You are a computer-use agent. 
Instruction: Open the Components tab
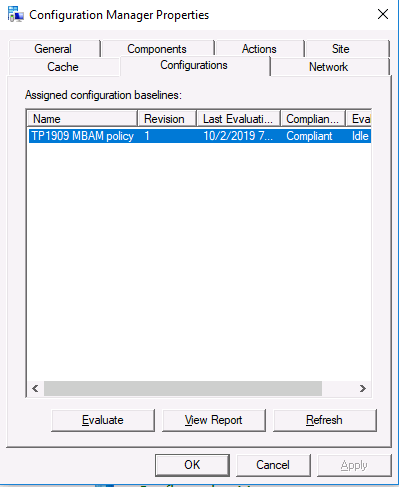(157, 49)
